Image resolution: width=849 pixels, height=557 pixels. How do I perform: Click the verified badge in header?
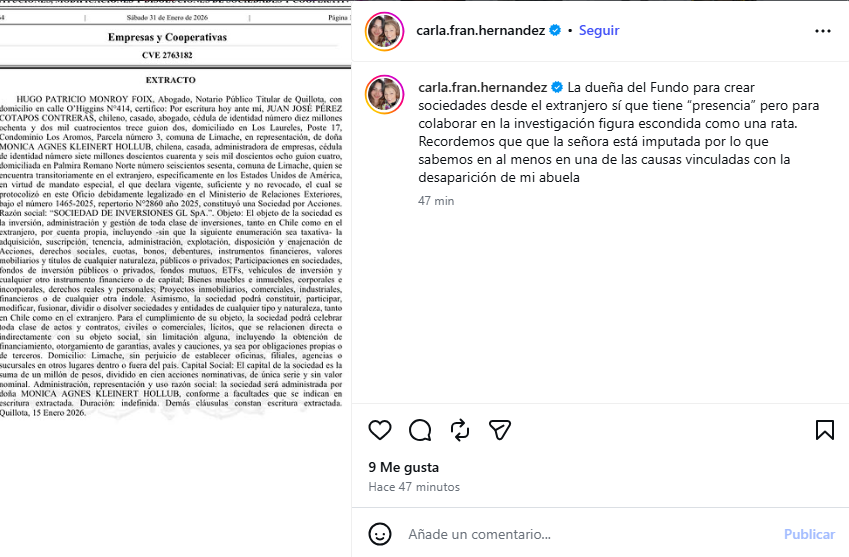tap(555, 30)
